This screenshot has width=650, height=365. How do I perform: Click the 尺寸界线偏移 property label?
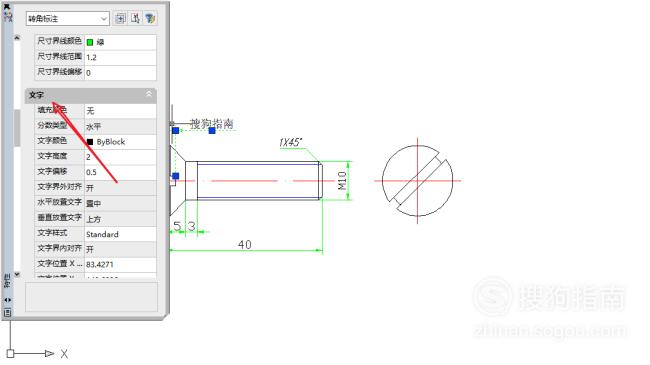click(59, 71)
